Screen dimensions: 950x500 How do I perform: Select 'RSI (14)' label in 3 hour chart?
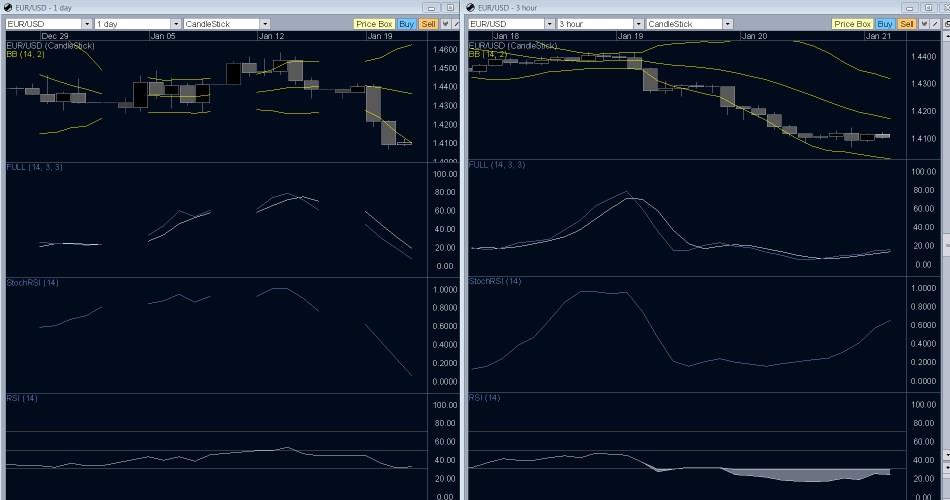coord(484,397)
